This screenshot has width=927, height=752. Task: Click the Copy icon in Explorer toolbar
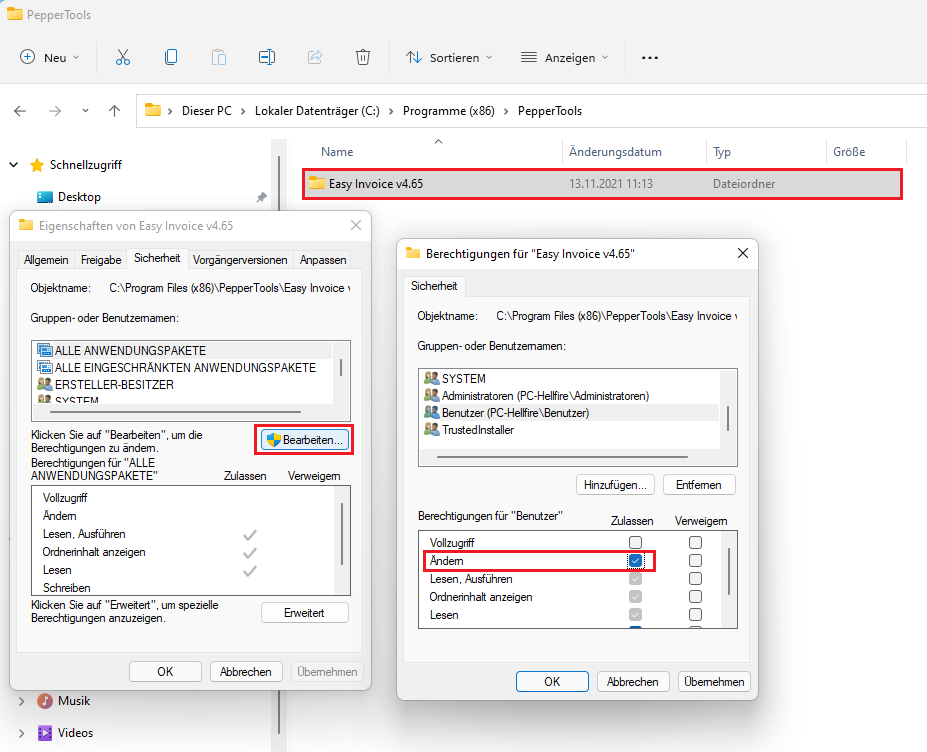pyautogui.click(x=171, y=57)
